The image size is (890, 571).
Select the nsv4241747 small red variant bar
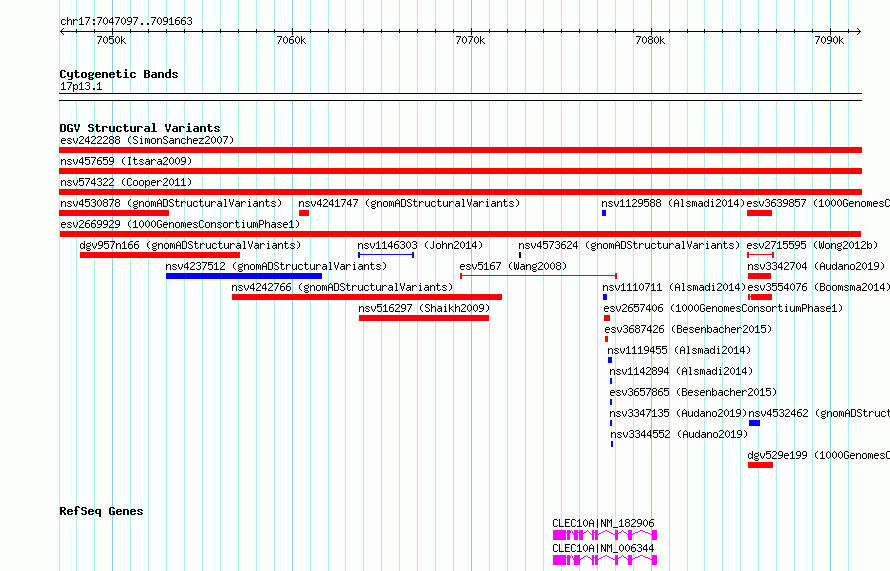pos(304,213)
